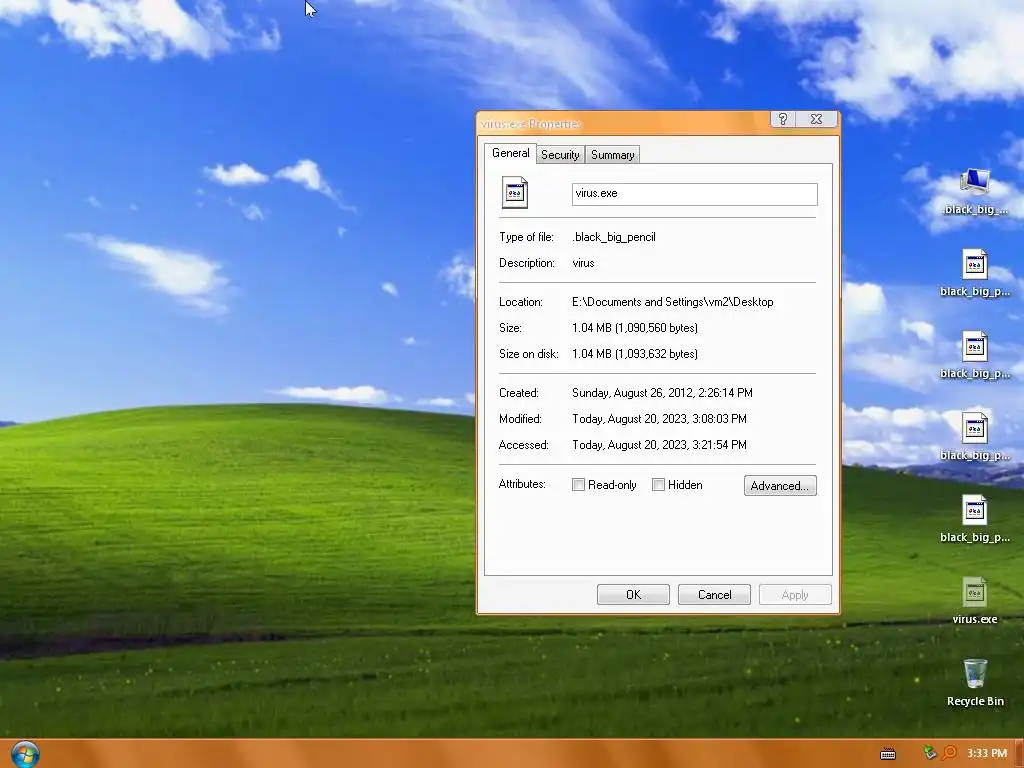Click the Description value virus

[583, 263]
